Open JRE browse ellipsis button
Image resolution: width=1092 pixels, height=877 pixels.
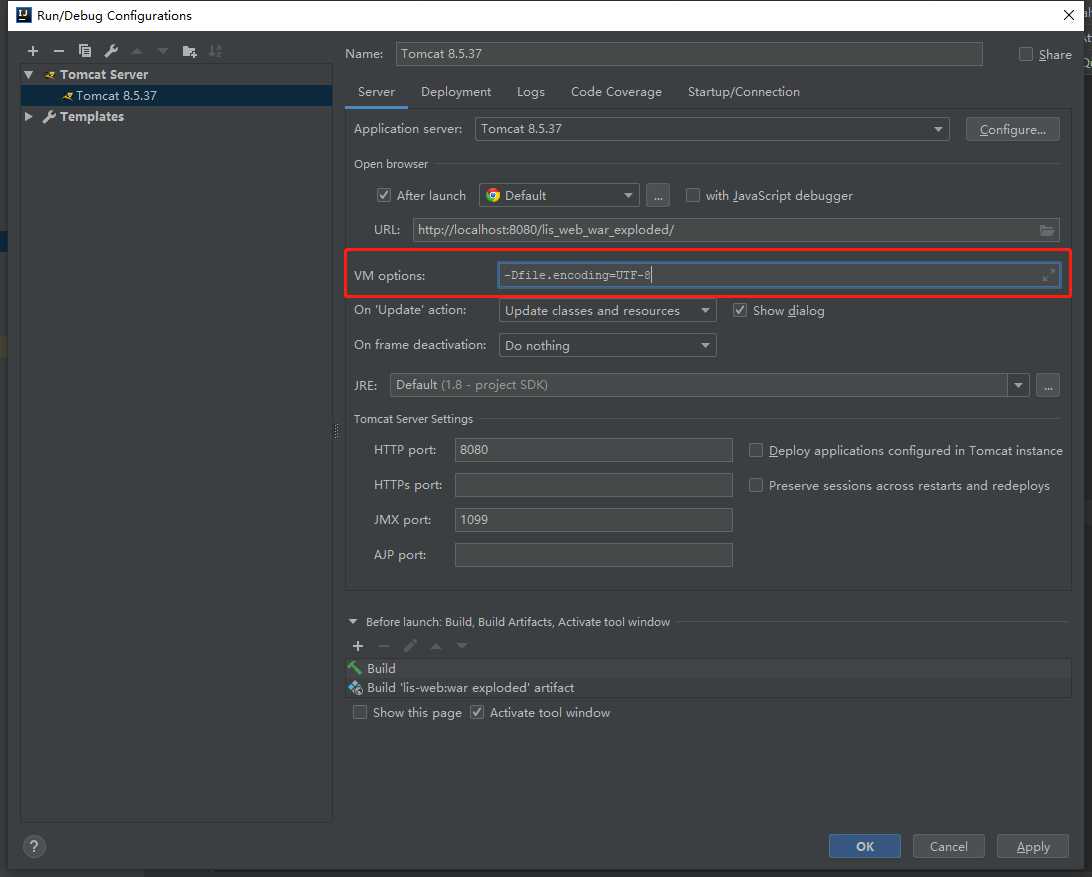[1047, 385]
